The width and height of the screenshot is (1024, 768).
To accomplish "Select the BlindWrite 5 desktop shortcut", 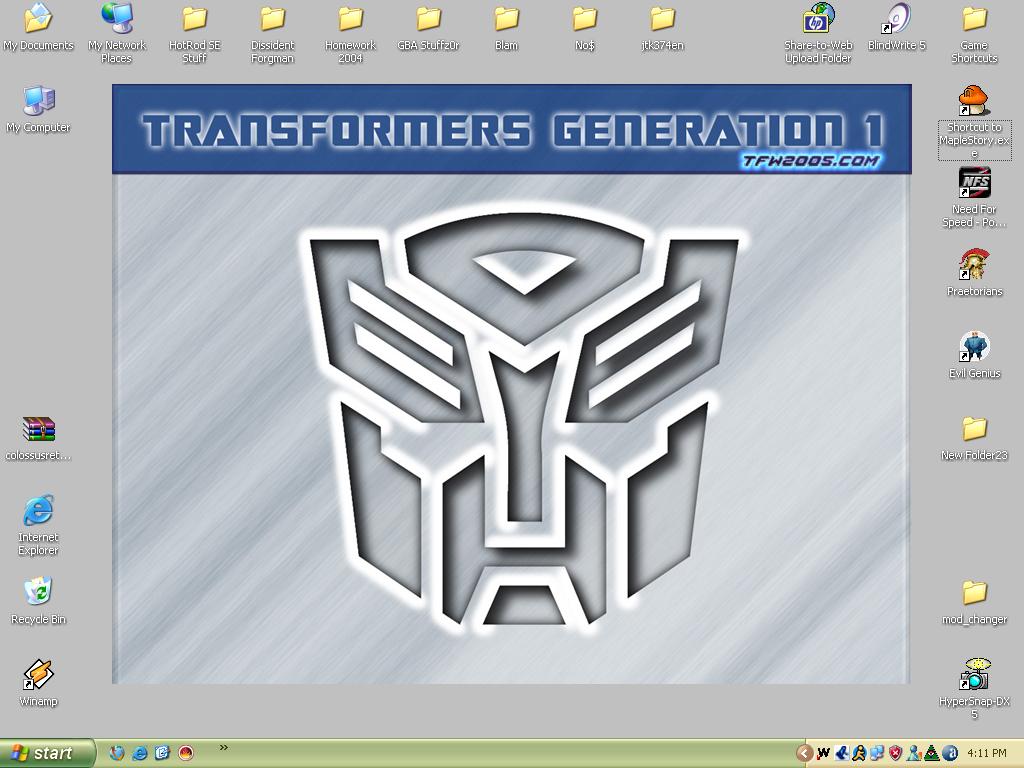I will (897, 20).
